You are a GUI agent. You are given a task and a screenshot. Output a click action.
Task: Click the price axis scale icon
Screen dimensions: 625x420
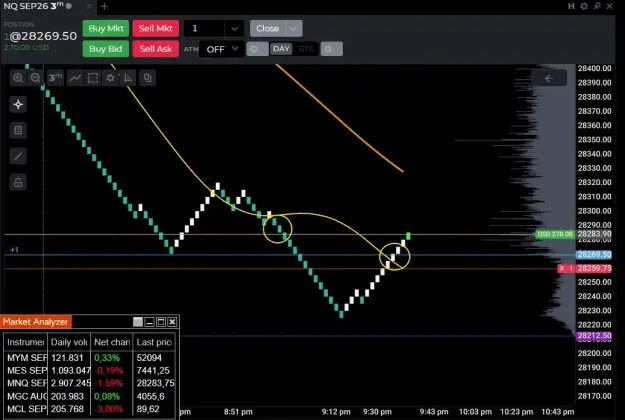click(x=128, y=78)
